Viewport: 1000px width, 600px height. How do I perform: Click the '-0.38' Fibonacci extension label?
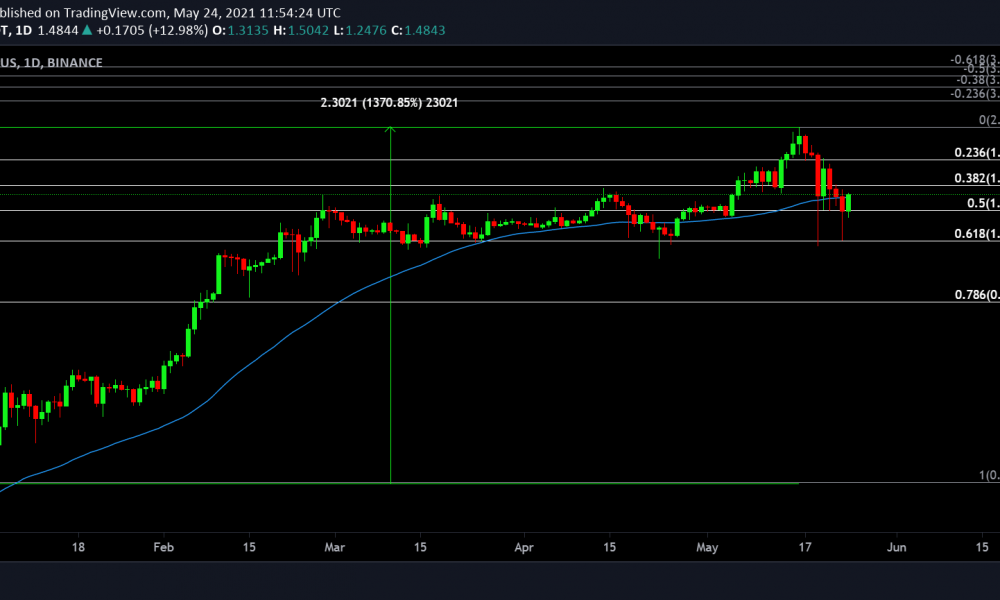point(978,80)
